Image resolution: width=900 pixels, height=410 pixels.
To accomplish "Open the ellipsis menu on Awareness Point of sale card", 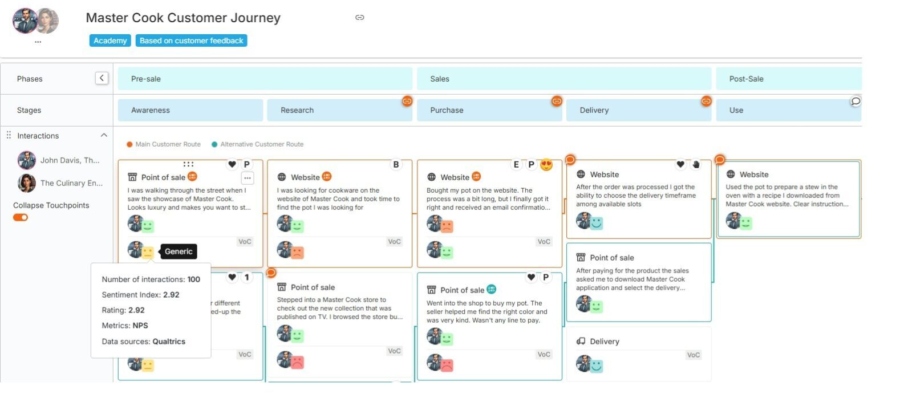I will point(247,178).
